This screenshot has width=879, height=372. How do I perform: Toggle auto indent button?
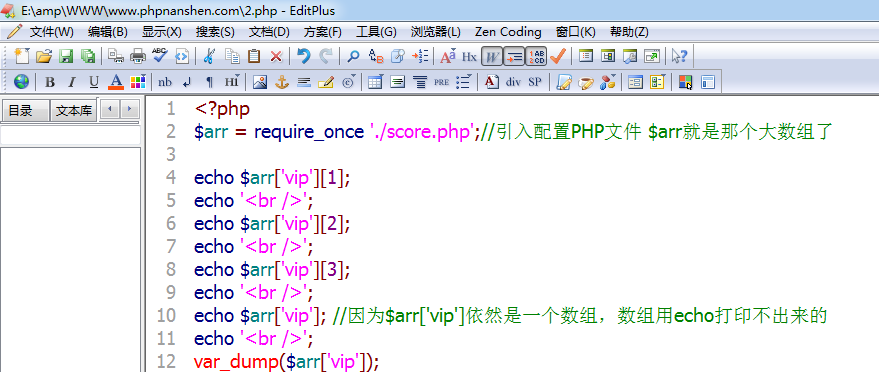pyautogui.click(x=513, y=56)
